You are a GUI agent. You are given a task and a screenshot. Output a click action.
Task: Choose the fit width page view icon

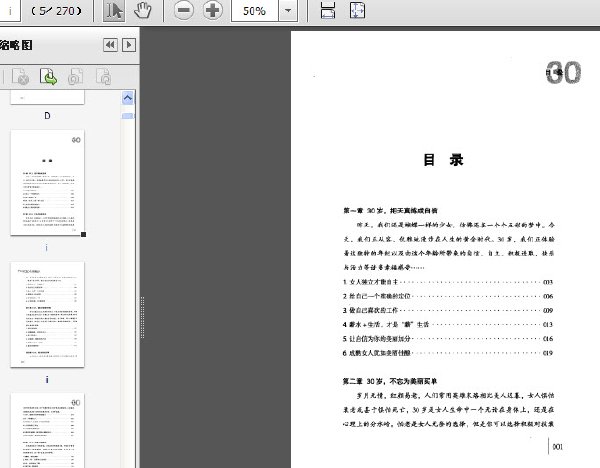click(x=328, y=10)
